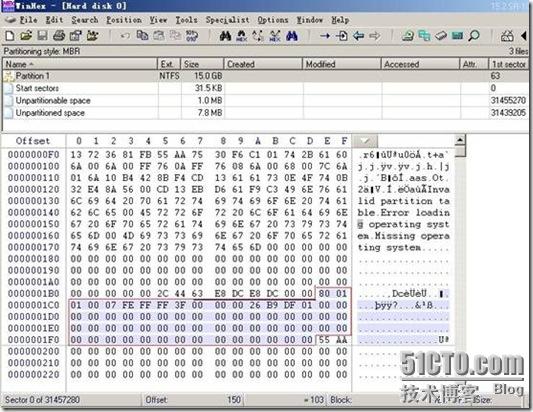Click the Open file folder icon
533x412 pixels.
26,35
